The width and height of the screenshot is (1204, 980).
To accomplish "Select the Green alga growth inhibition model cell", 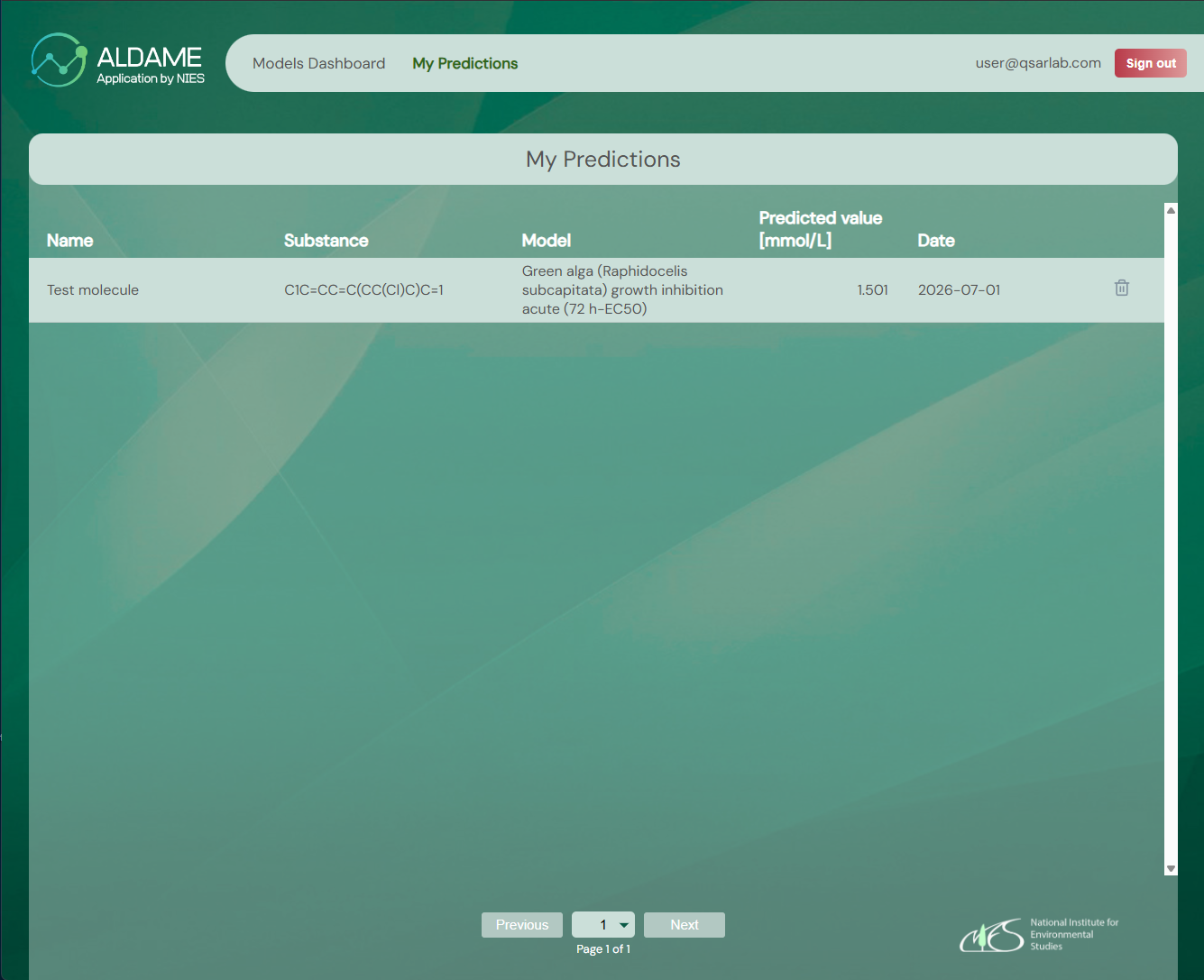I will 622,289.
